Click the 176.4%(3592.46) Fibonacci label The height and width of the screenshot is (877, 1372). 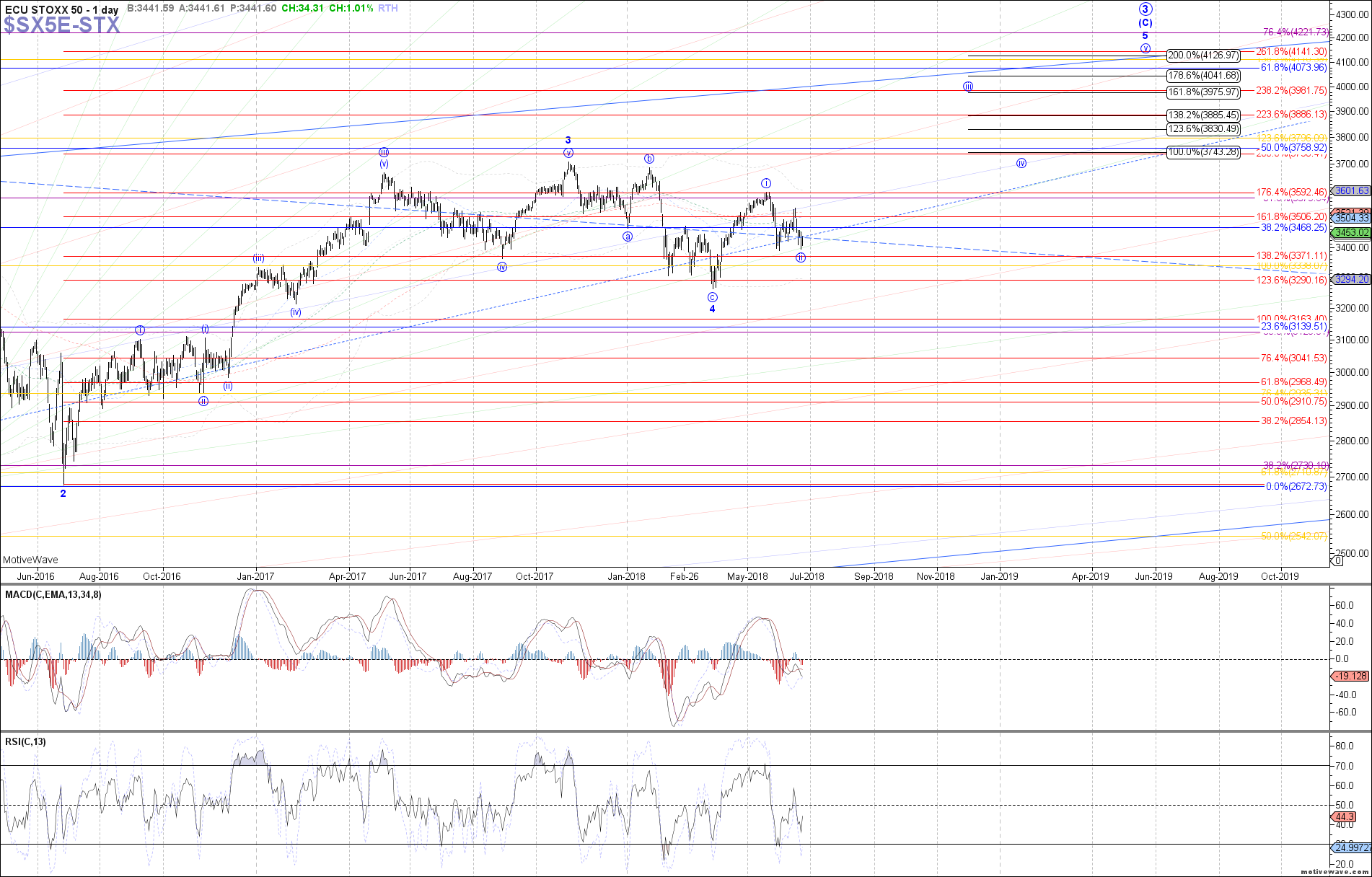1291,193
